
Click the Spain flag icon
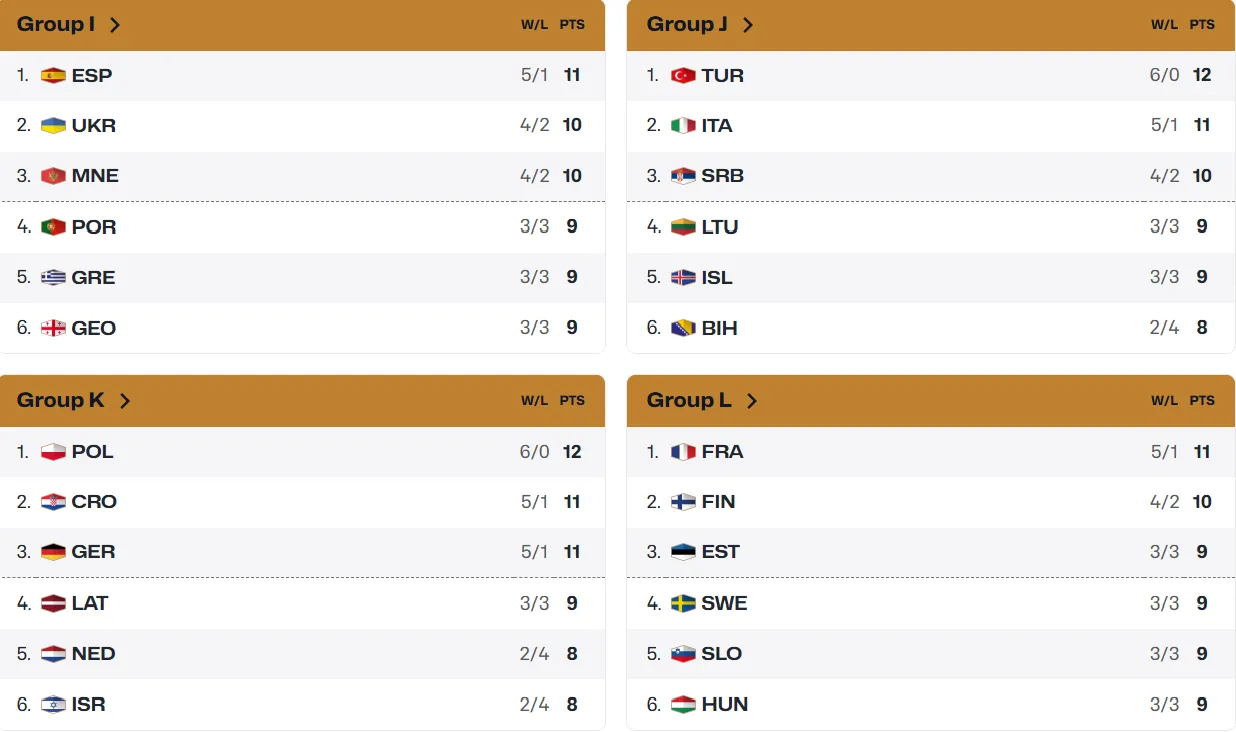click(53, 75)
